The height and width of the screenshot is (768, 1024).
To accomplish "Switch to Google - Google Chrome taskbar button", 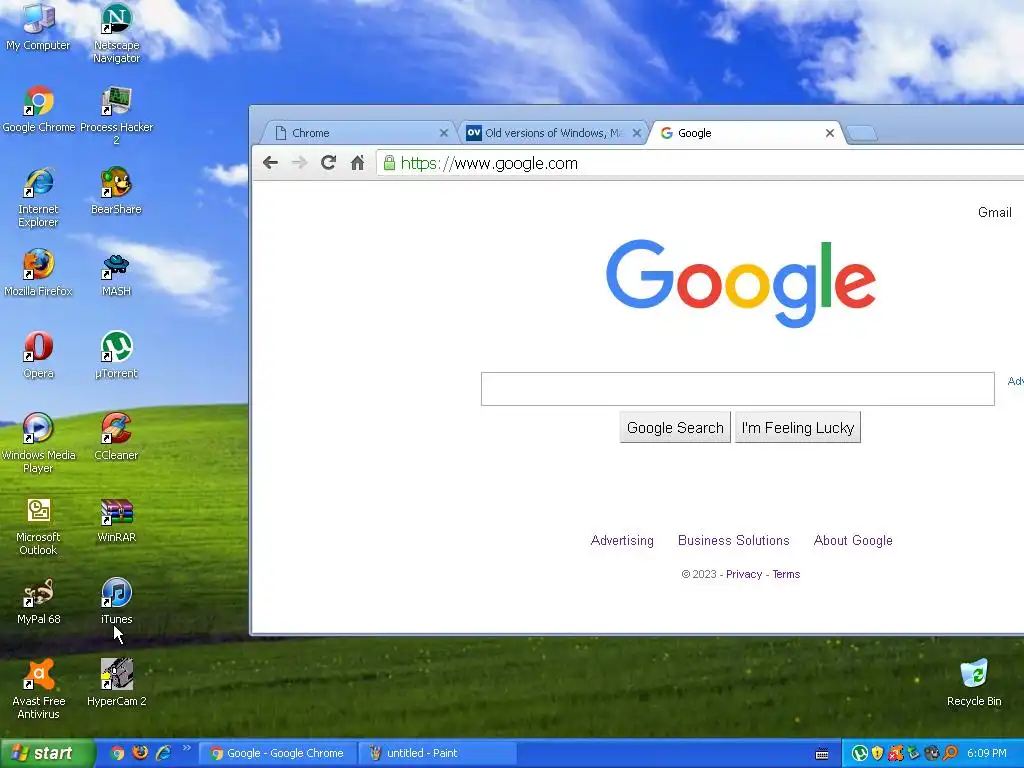I will (x=279, y=753).
